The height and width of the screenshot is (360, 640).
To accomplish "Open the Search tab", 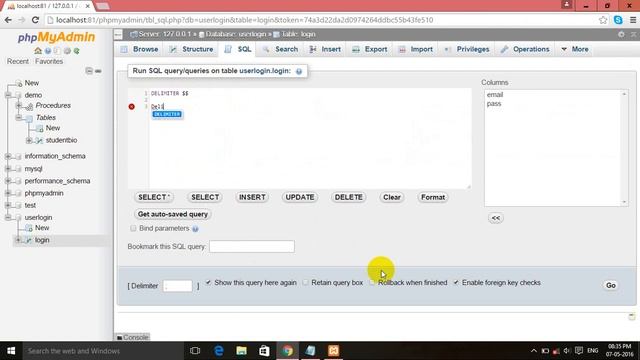I will (x=280, y=49).
